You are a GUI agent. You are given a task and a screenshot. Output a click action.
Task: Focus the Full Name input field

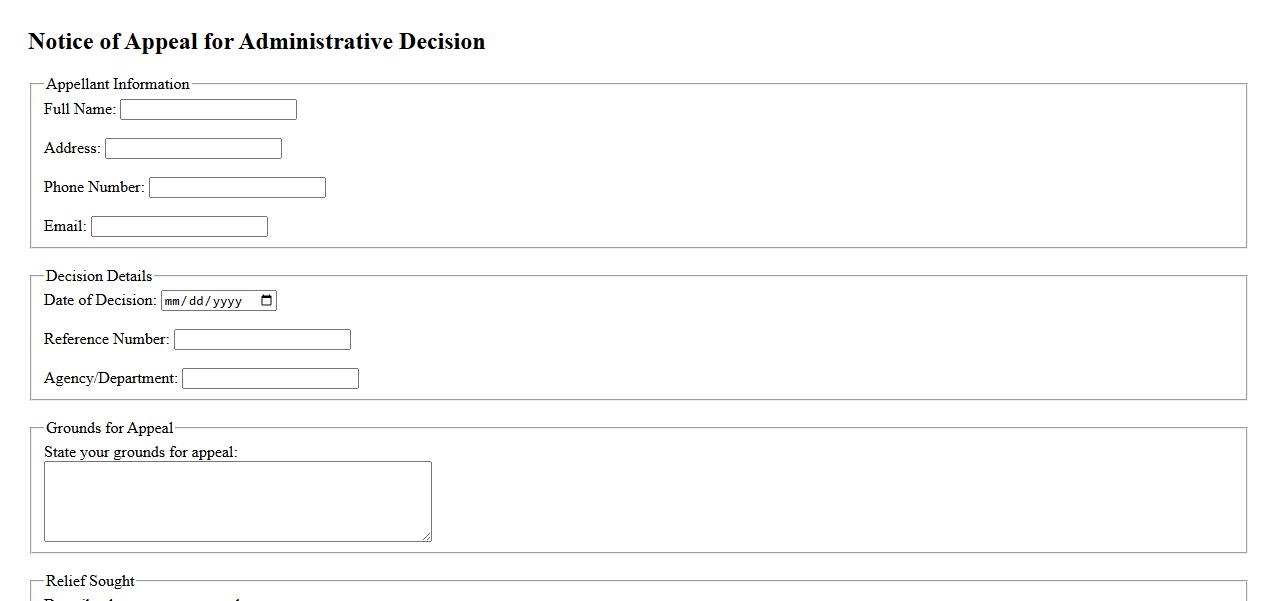coord(208,110)
